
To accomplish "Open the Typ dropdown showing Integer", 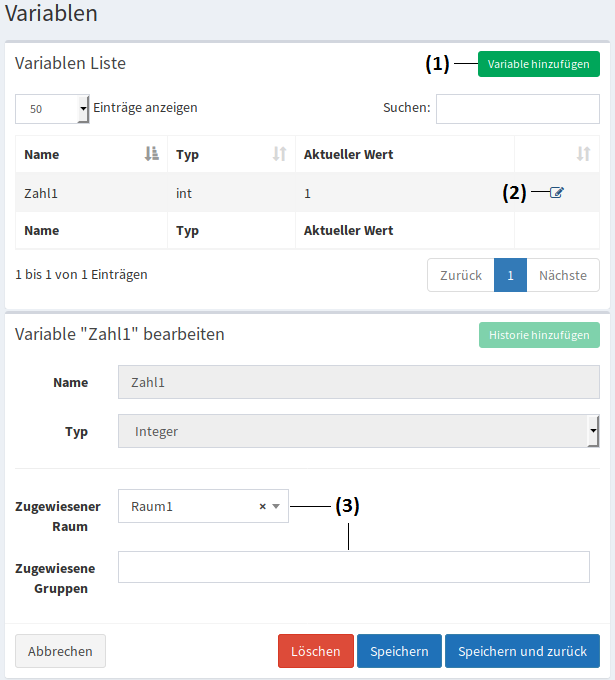I will pos(358,431).
